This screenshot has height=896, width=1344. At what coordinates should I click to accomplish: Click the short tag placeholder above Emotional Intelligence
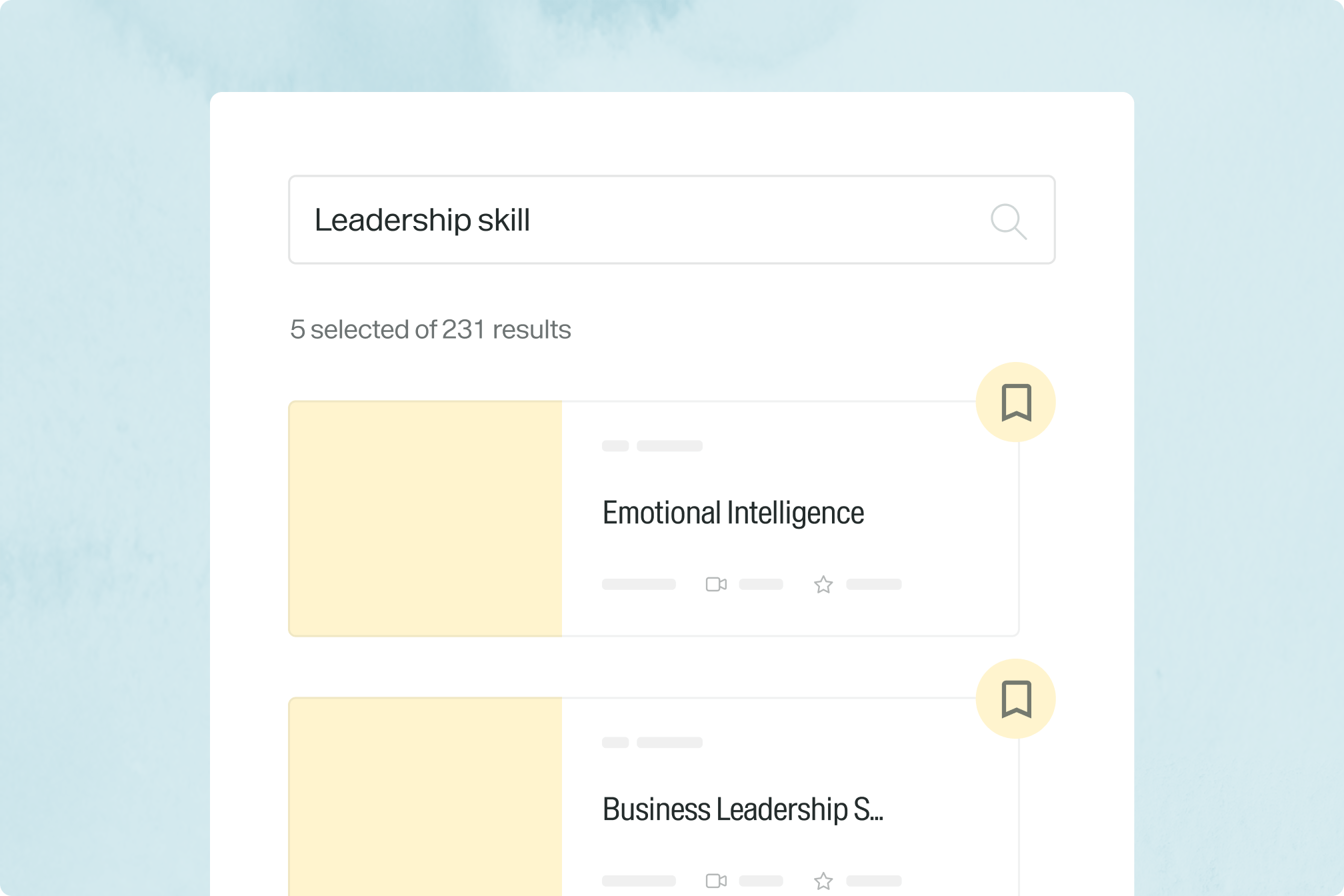point(615,446)
